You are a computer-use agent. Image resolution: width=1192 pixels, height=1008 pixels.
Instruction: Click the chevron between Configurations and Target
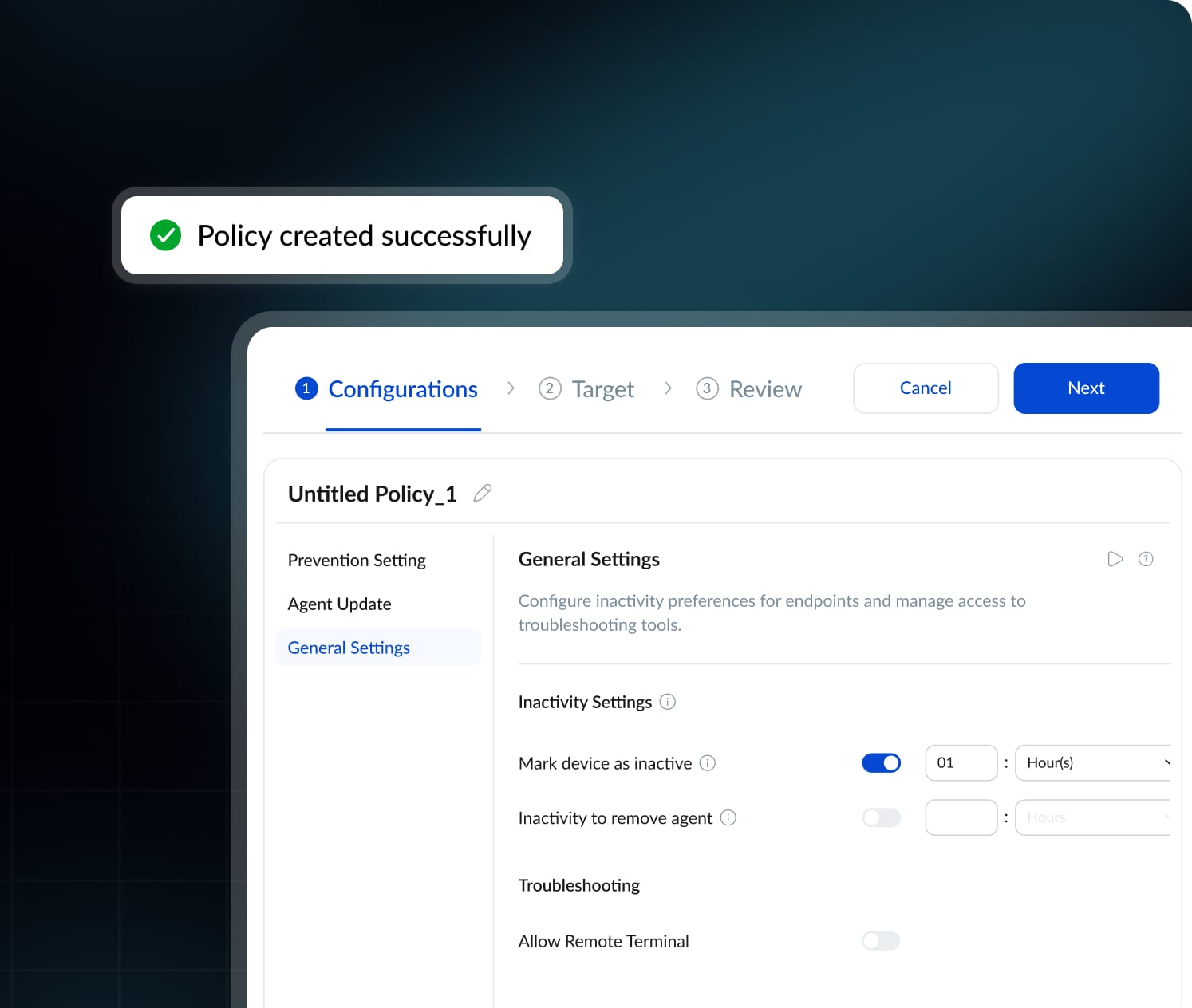click(x=511, y=388)
